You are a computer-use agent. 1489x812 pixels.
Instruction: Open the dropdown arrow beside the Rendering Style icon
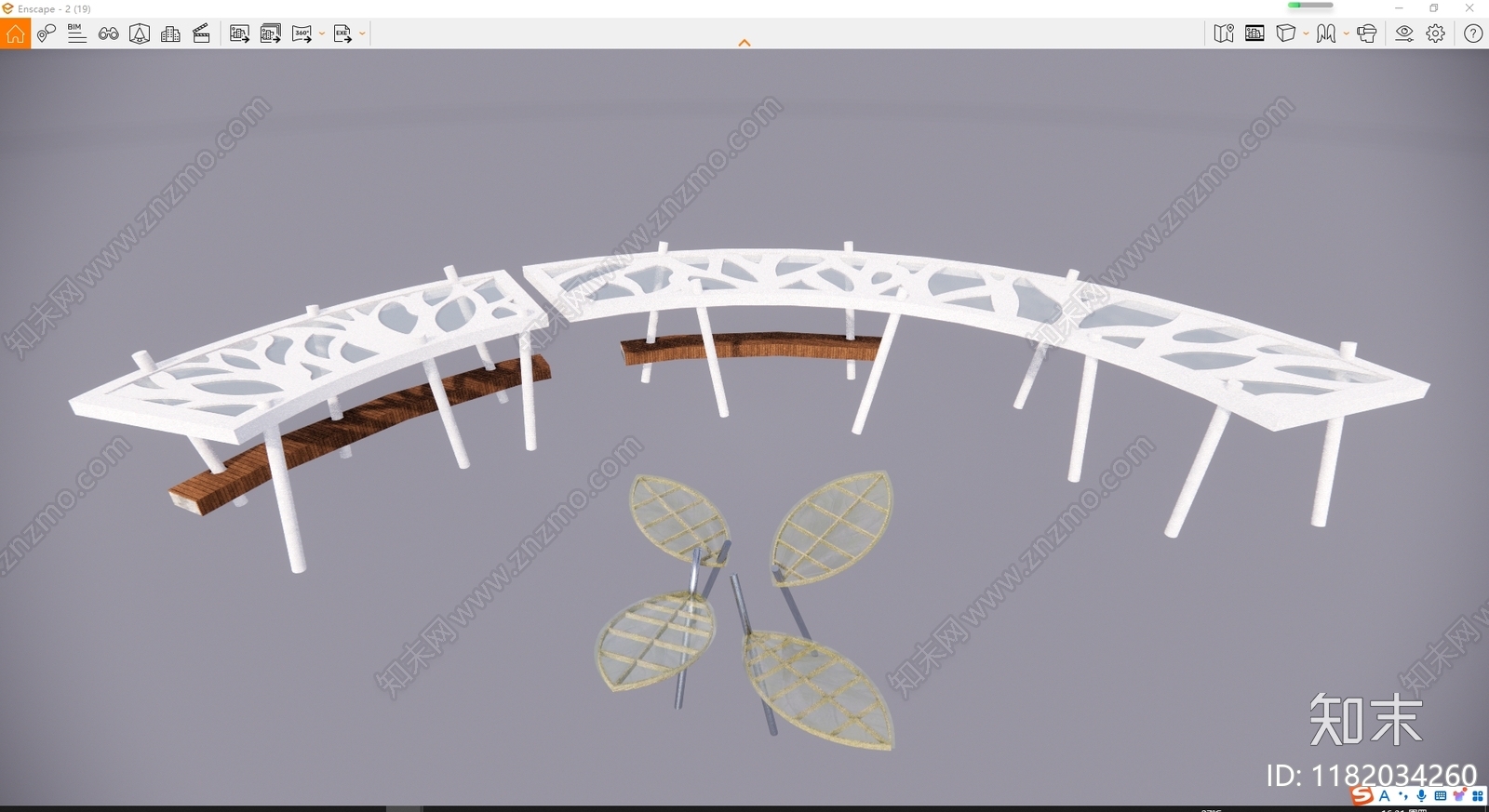click(1346, 34)
